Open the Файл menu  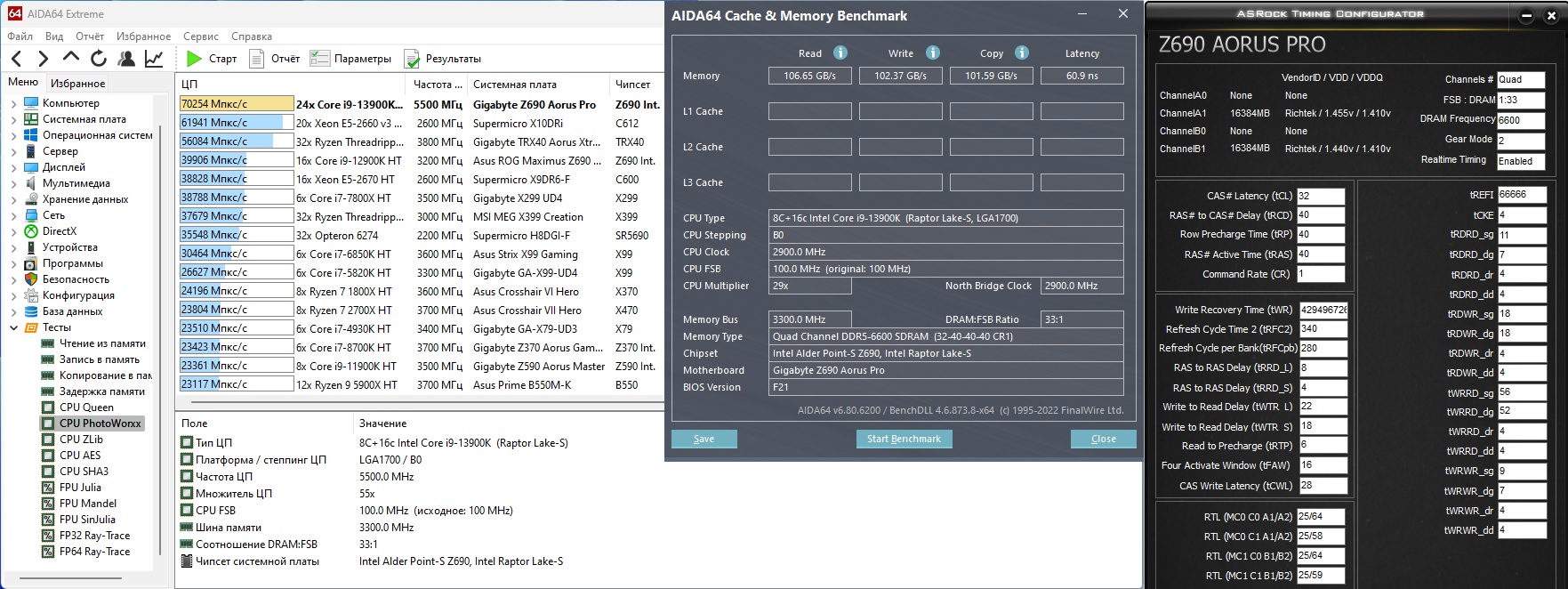point(20,36)
